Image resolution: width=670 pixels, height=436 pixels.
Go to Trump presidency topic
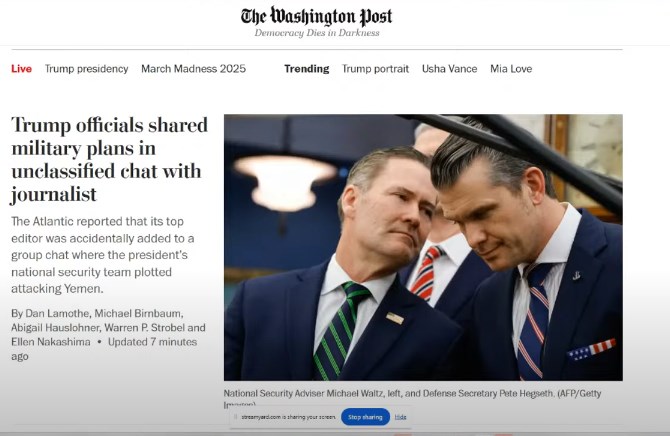87,69
